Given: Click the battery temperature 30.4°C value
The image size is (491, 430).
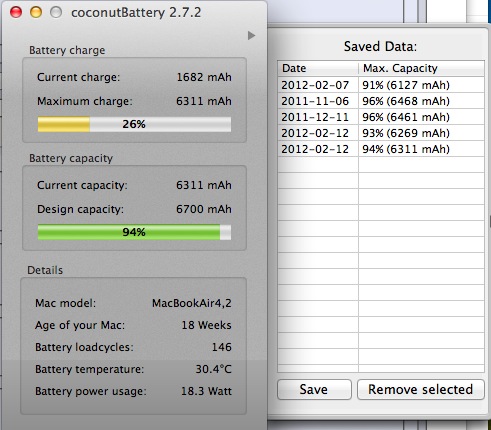Looking at the screenshot, I should coord(213,369).
